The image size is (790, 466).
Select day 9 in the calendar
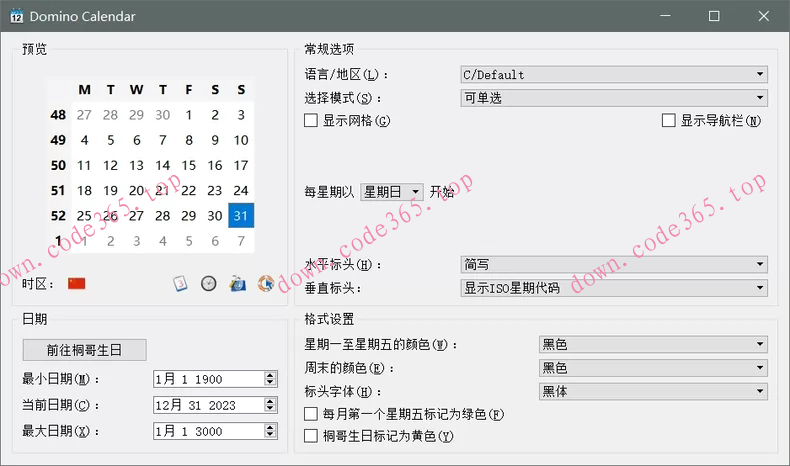pos(215,140)
